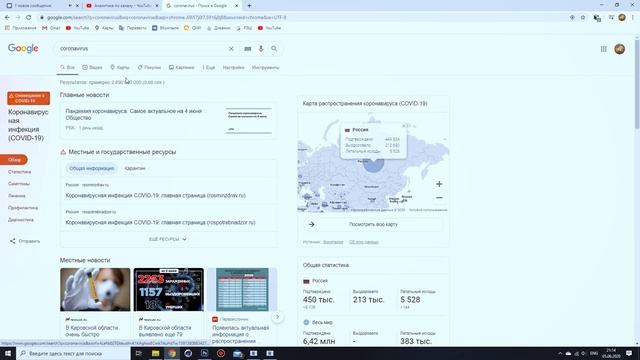This screenshot has width=640, height=360.
Task: Expand the Ещё more tabs menu
Action: (209, 67)
